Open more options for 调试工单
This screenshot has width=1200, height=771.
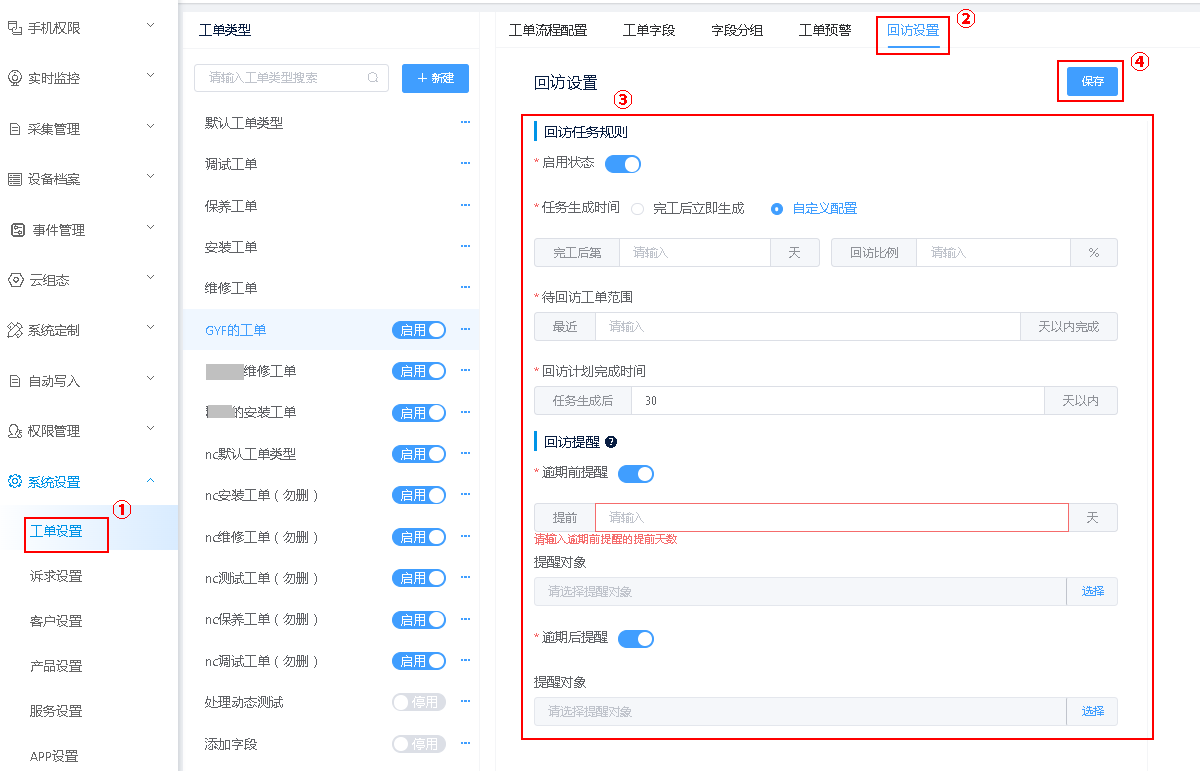click(x=465, y=163)
